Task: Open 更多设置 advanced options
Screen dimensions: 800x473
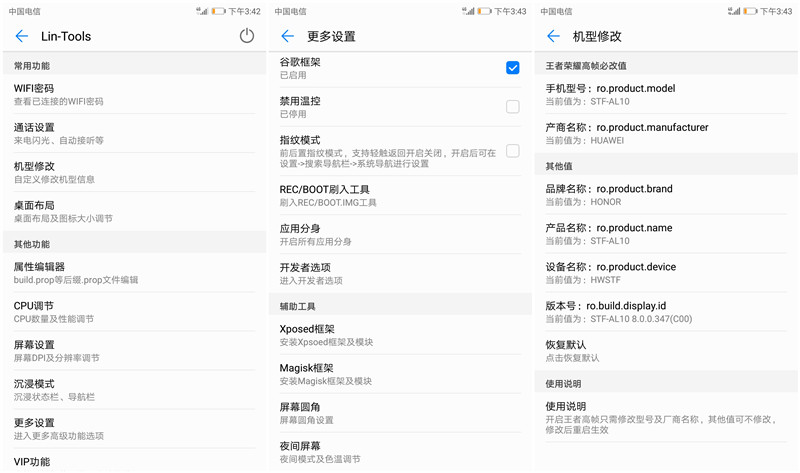Action: [x=134, y=429]
